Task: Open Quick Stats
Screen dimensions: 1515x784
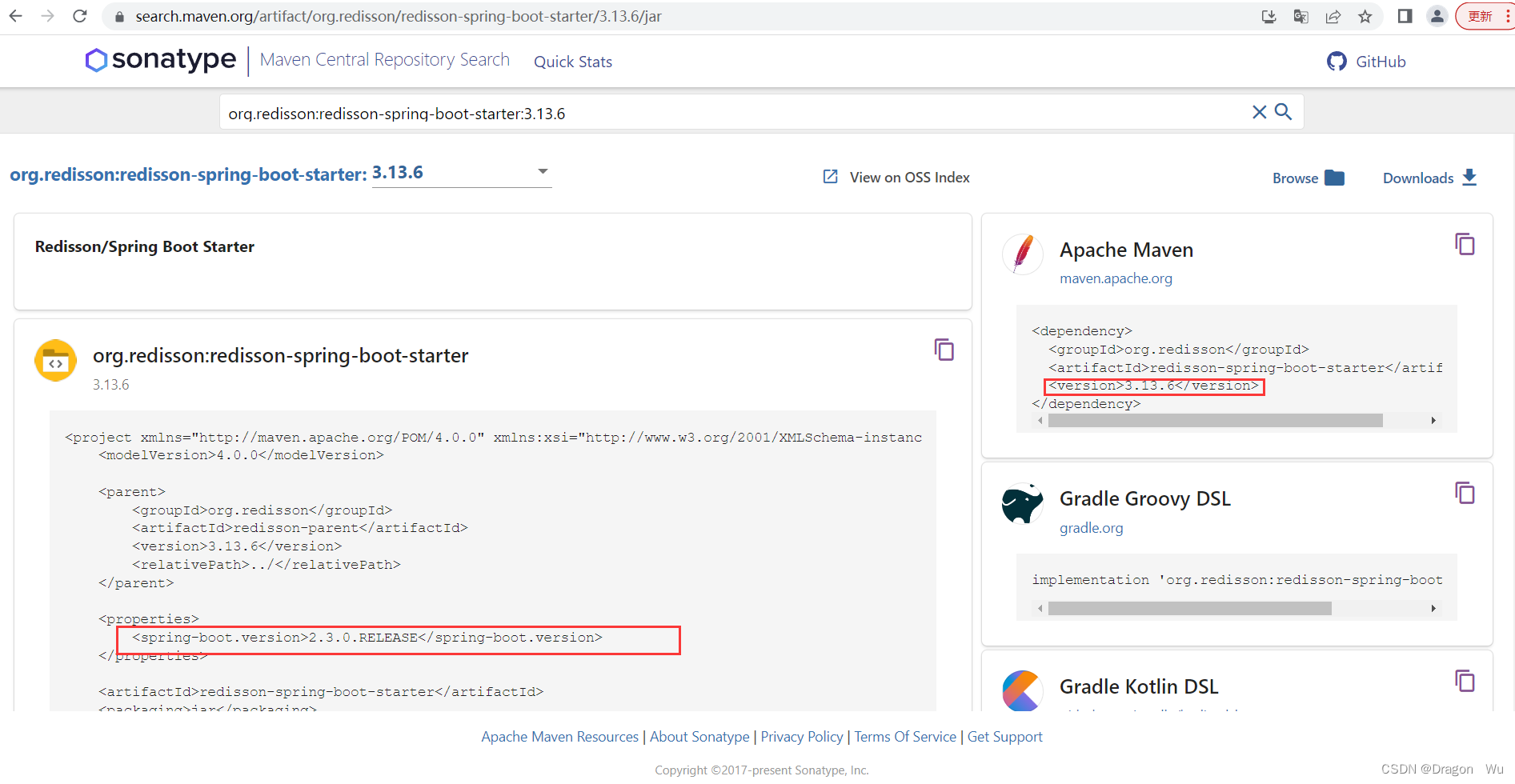Action: (x=572, y=62)
